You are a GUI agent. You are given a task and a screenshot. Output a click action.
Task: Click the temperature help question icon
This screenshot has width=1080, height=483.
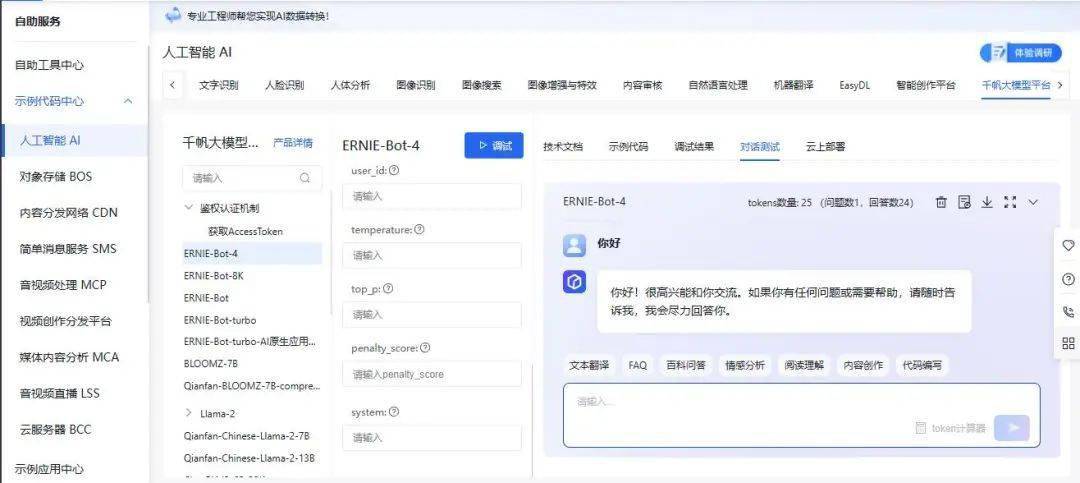coord(419,229)
